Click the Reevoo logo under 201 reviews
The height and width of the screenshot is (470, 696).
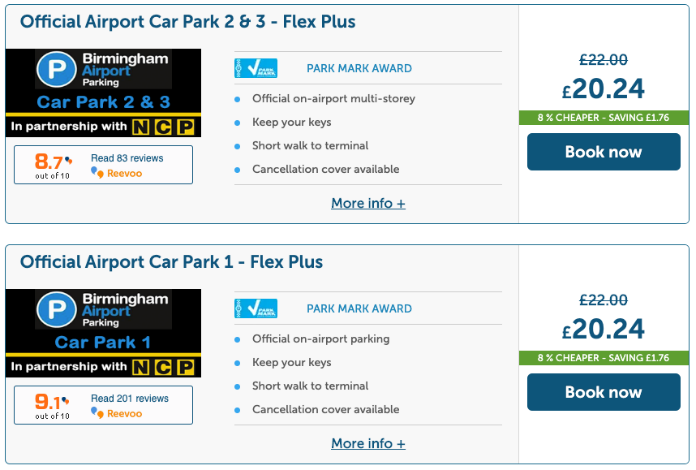click(120, 413)
